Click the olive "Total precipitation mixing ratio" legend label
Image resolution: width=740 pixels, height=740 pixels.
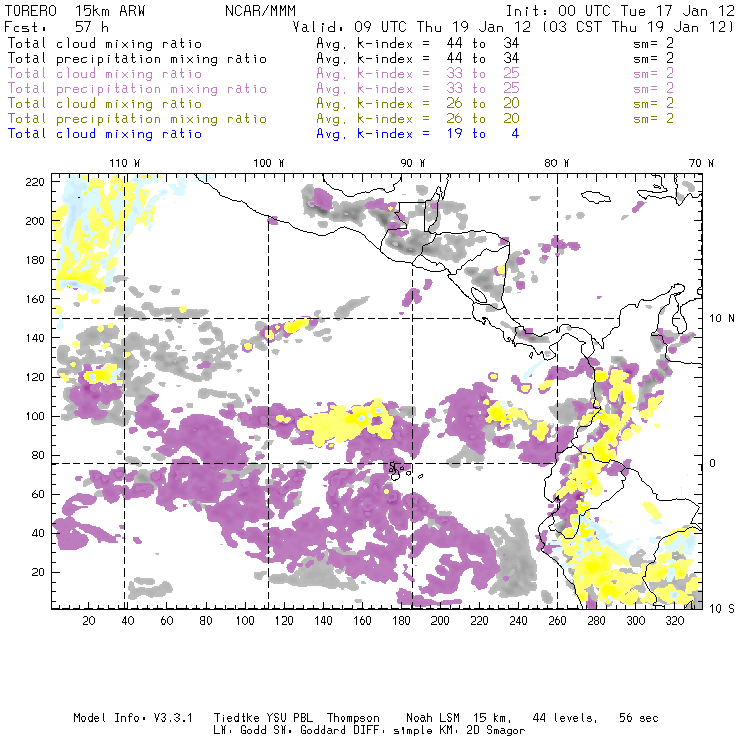tap(137, 118)
